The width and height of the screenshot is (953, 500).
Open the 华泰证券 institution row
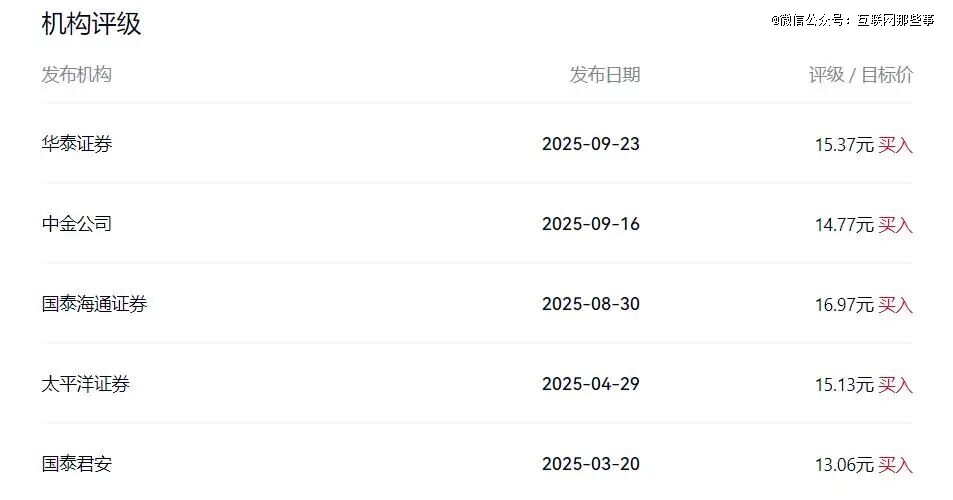[x=77, y=144]
